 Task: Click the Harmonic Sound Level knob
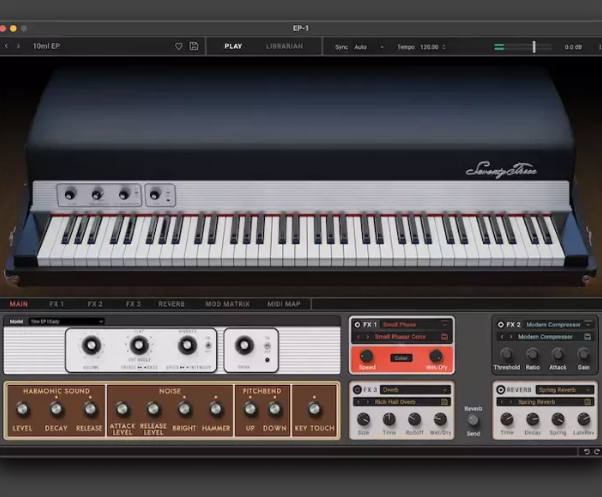point(22,409)
